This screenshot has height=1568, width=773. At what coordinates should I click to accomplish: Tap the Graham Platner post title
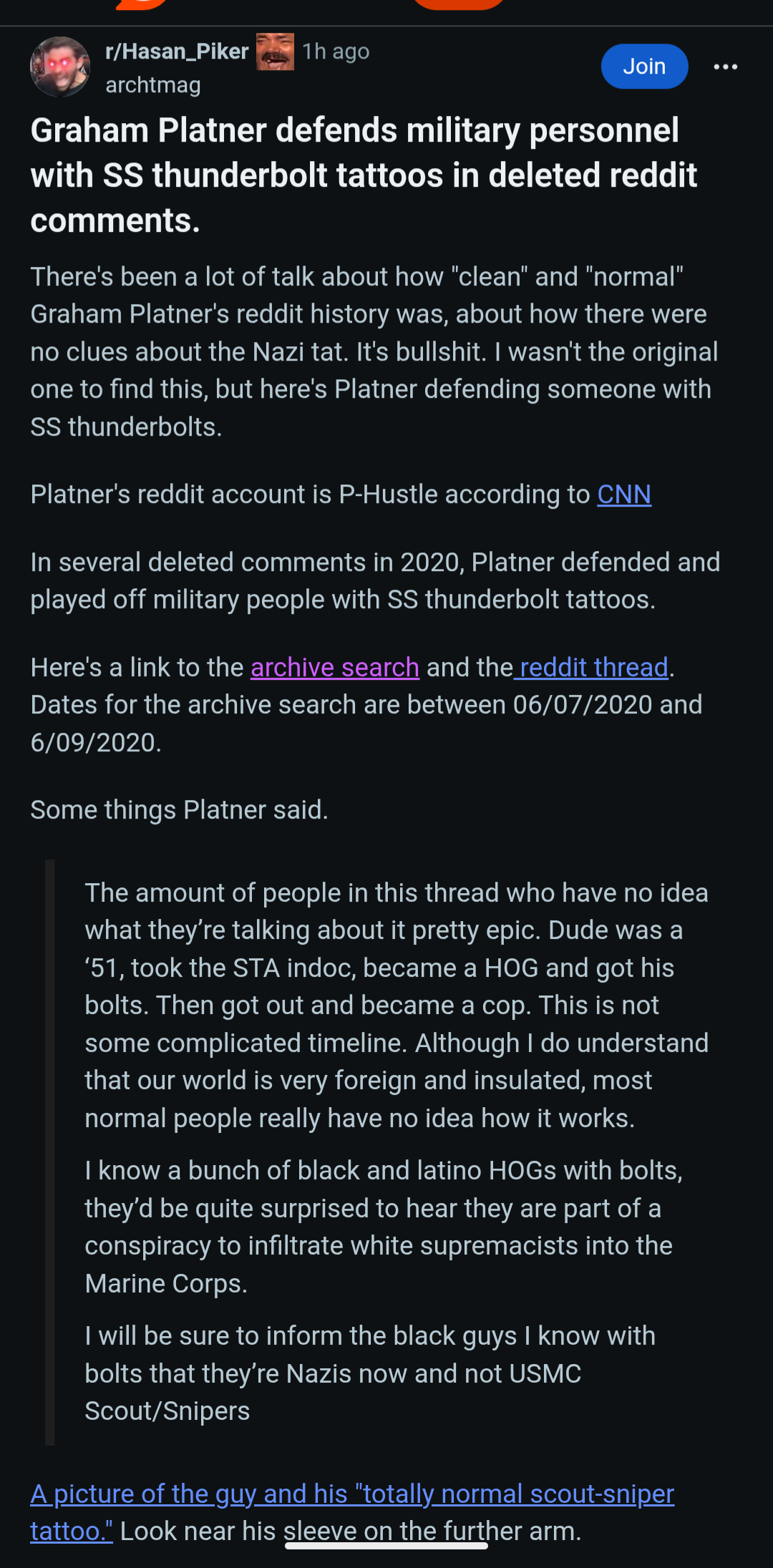364,175
